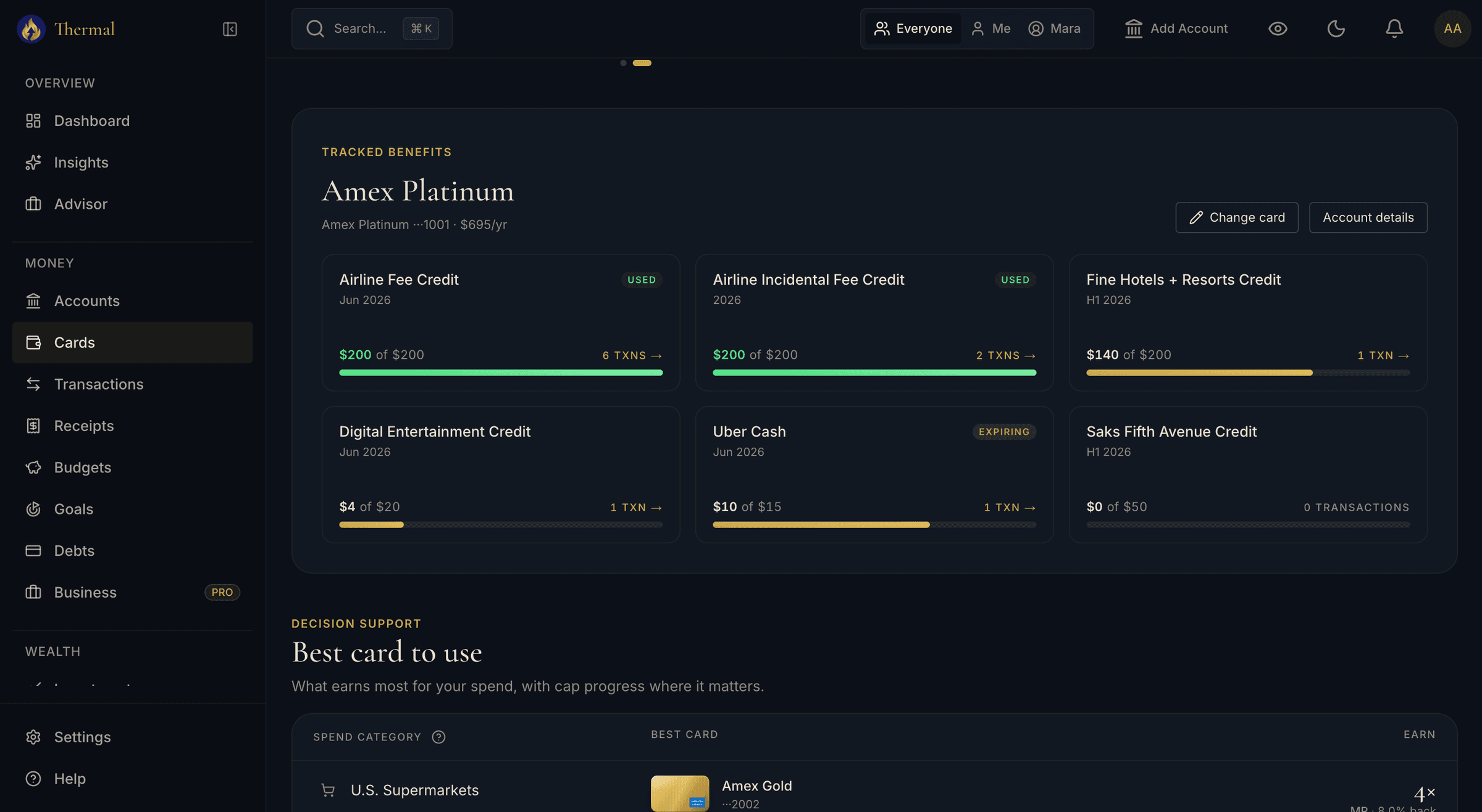Click the Dashboard grid icon

pyautogui.click(x=33, y=120)
